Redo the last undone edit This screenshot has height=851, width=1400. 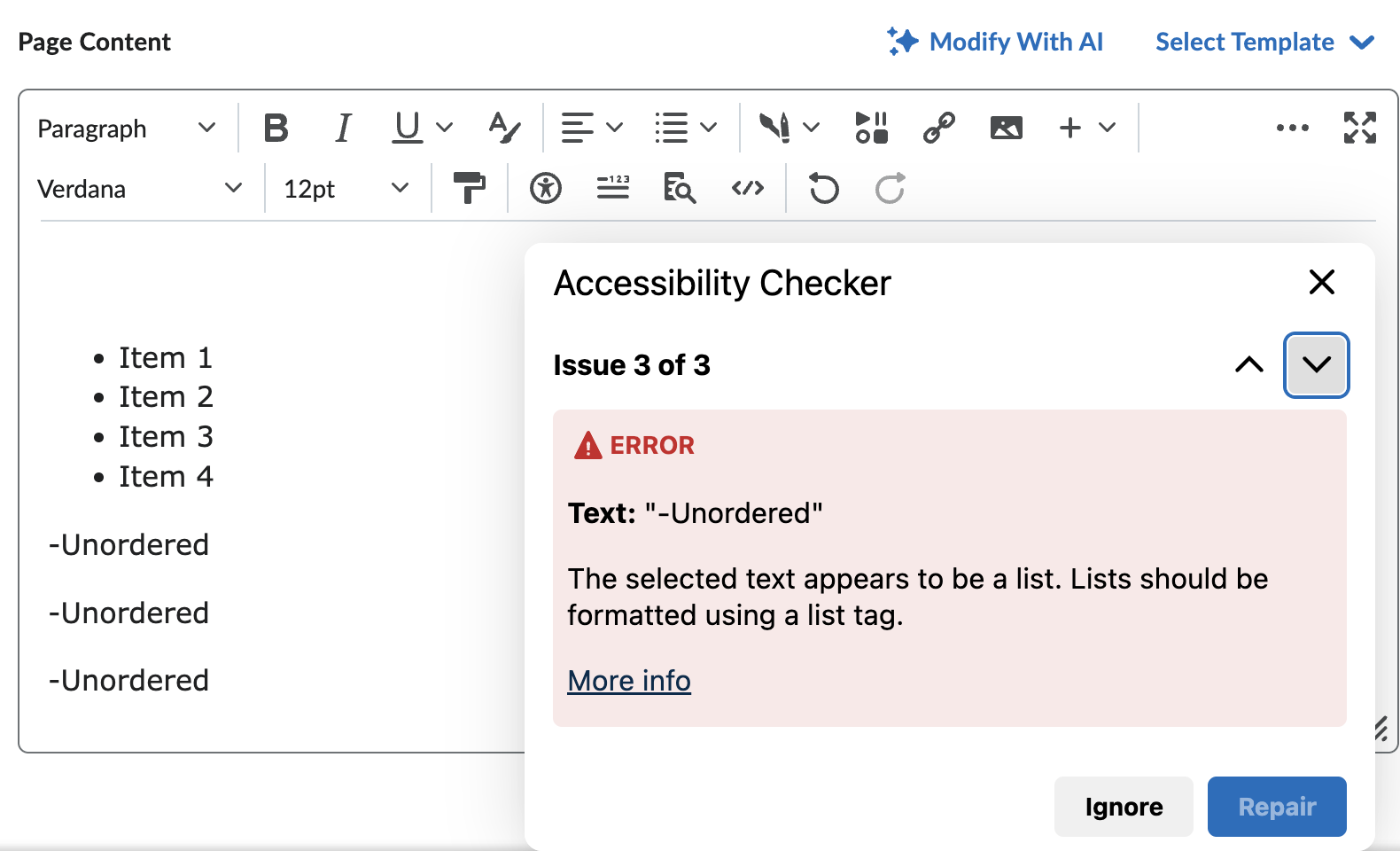pos(891,189)
